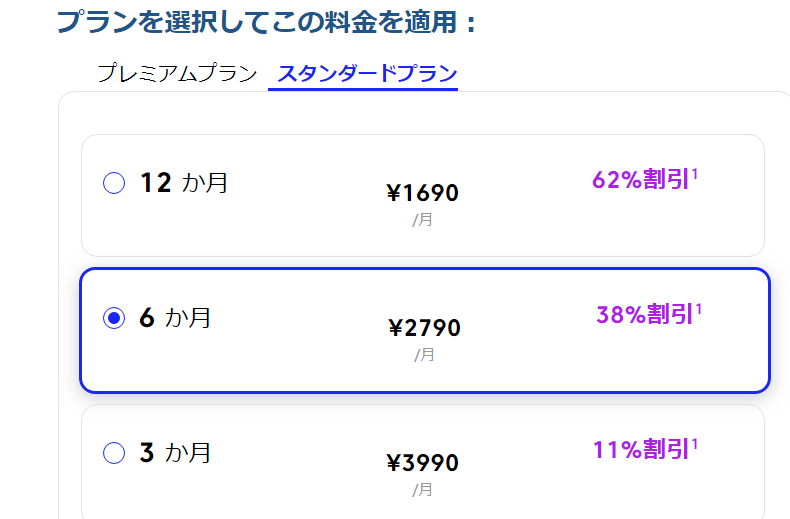This screenshot has width=790, height=519.
Task: Open footnote 1 beside 62%割引
Action: point(695,175)
